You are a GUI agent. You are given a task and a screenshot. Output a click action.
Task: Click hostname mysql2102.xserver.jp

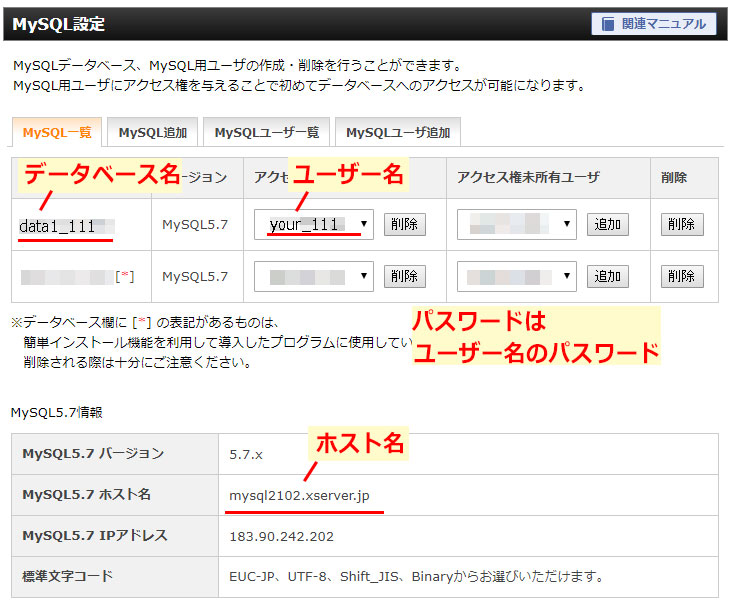[299, 496]
